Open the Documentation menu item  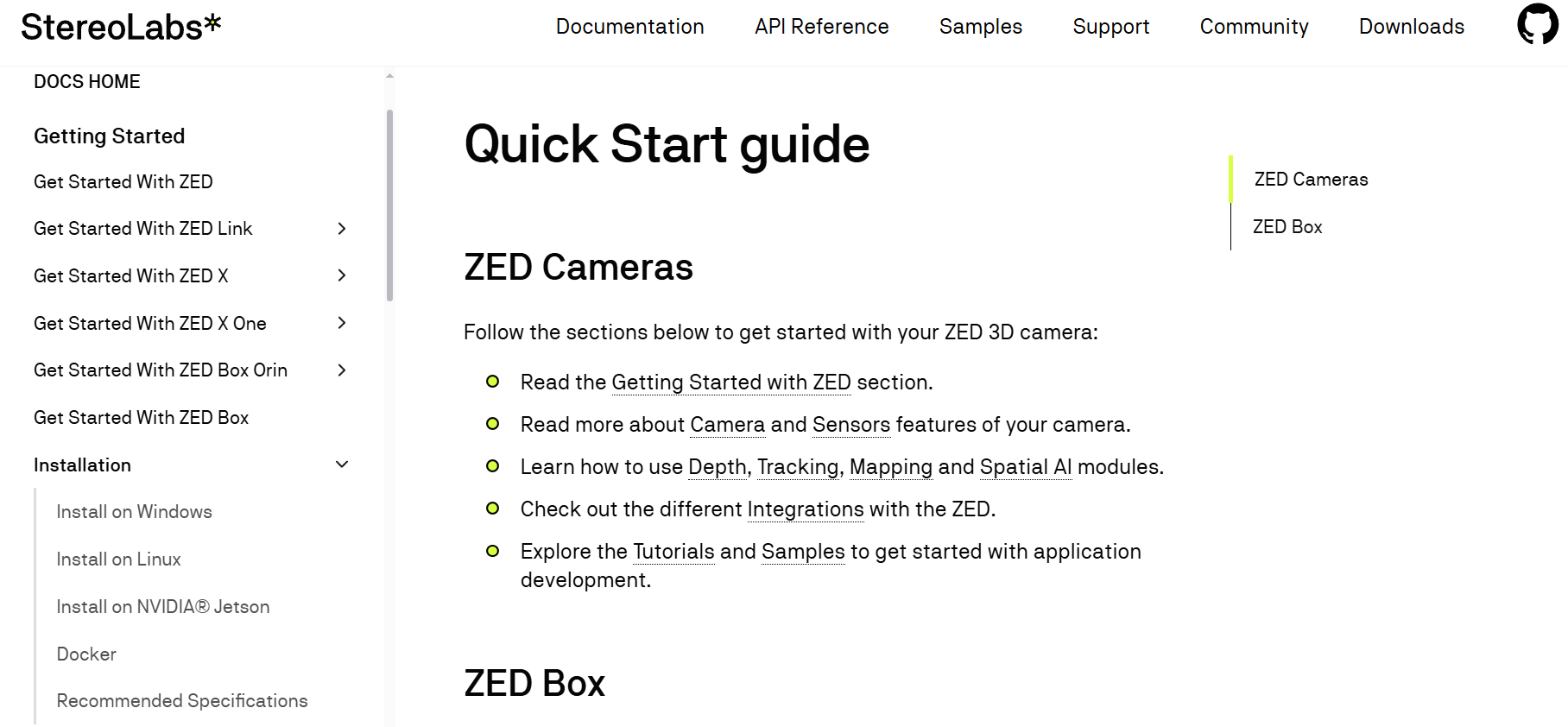[x=629, y=27]
